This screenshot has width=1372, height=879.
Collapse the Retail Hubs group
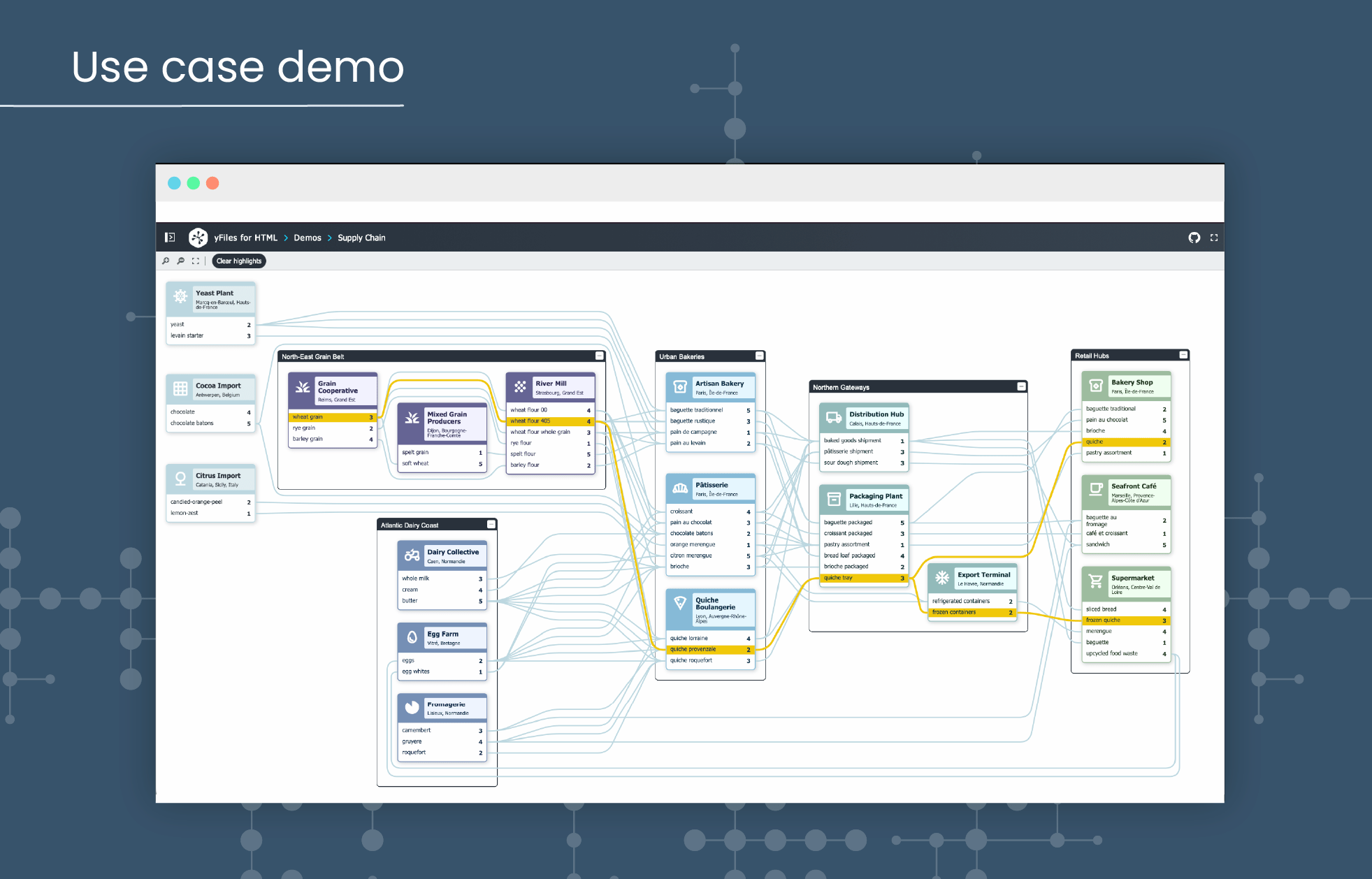1184,356
